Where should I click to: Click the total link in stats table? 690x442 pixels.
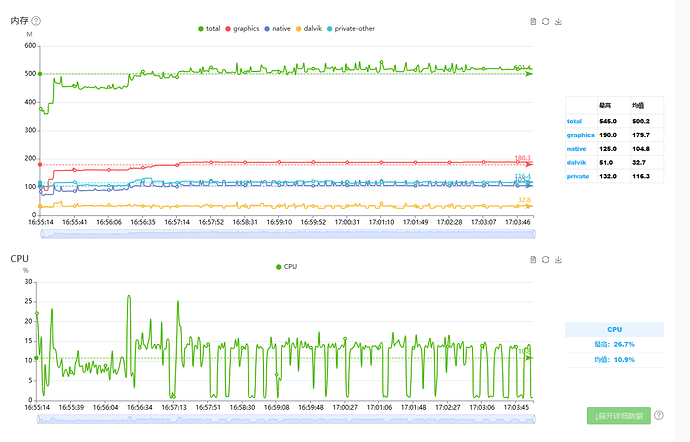coord(574,121)
